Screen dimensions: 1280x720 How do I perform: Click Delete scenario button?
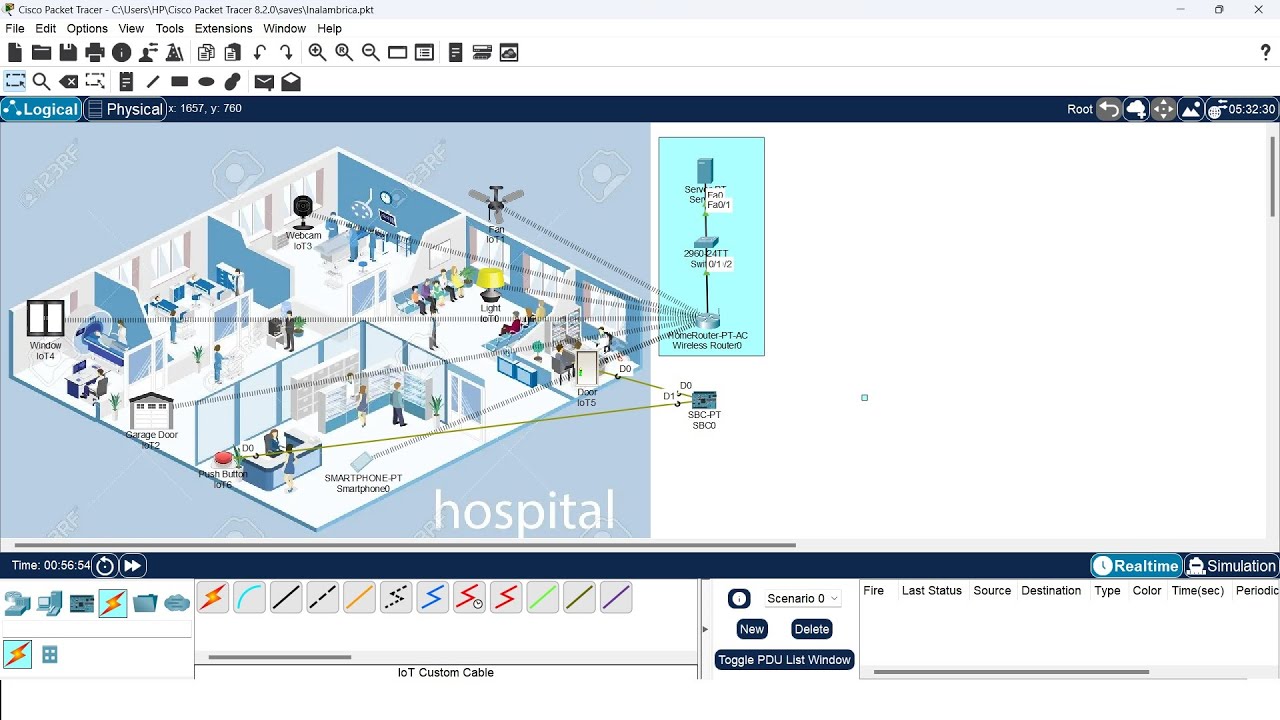(x=812, y=629)
